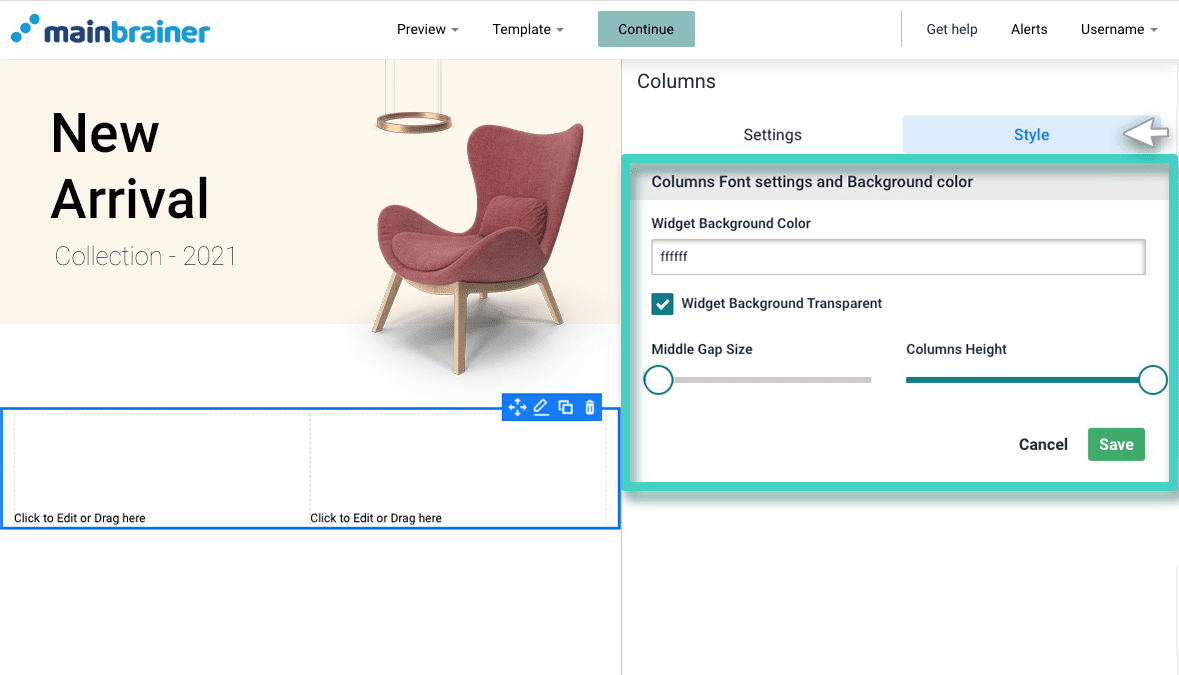Open the Preview dropdown menu
The width and height of the screenshot is (1179, 675).
[x=427, y=29]
